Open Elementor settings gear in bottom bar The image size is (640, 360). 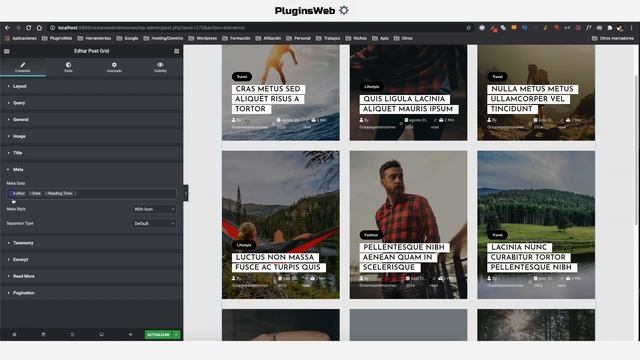[14, 335]
